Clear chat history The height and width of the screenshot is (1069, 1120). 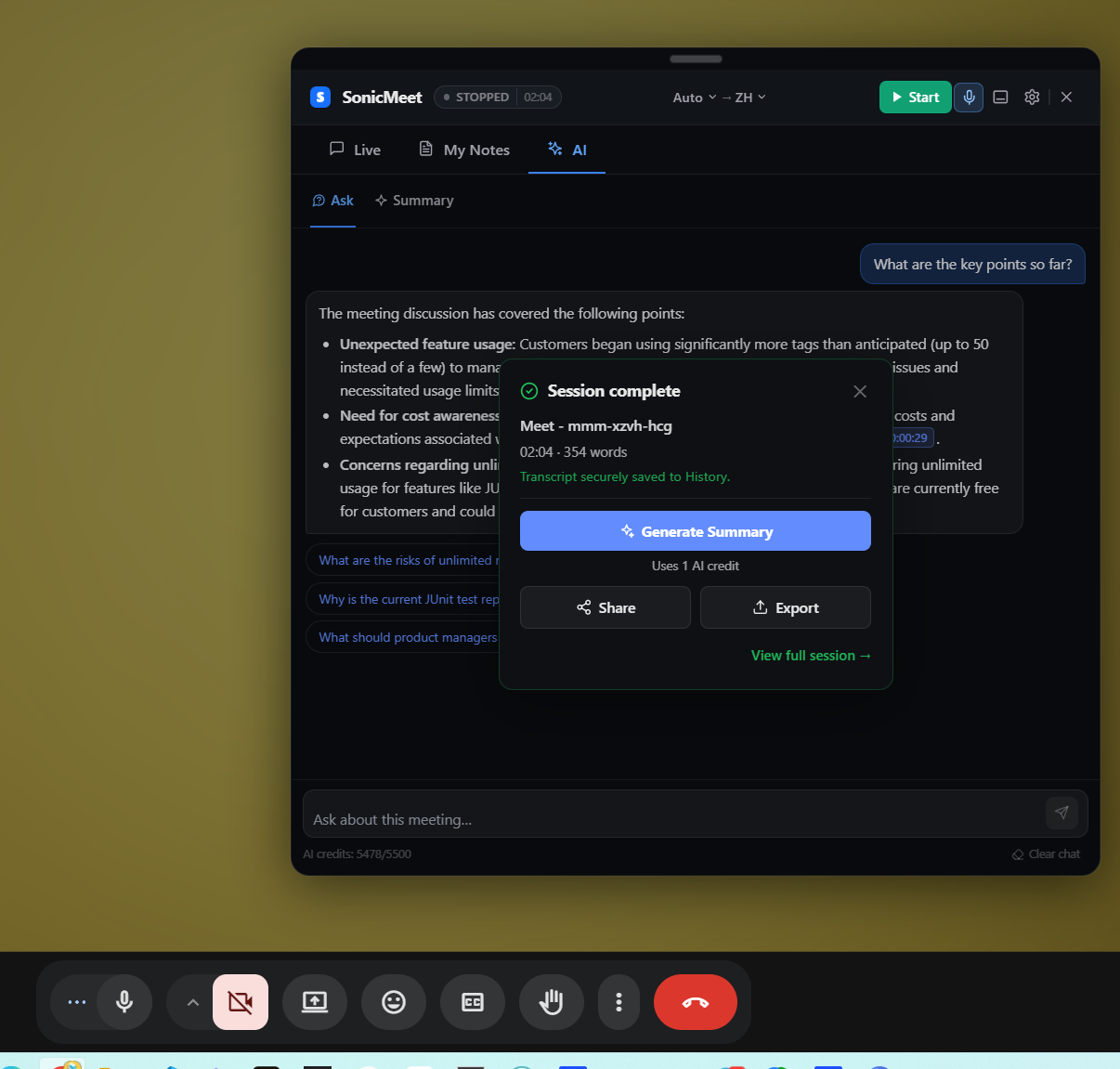(1046, 854)
